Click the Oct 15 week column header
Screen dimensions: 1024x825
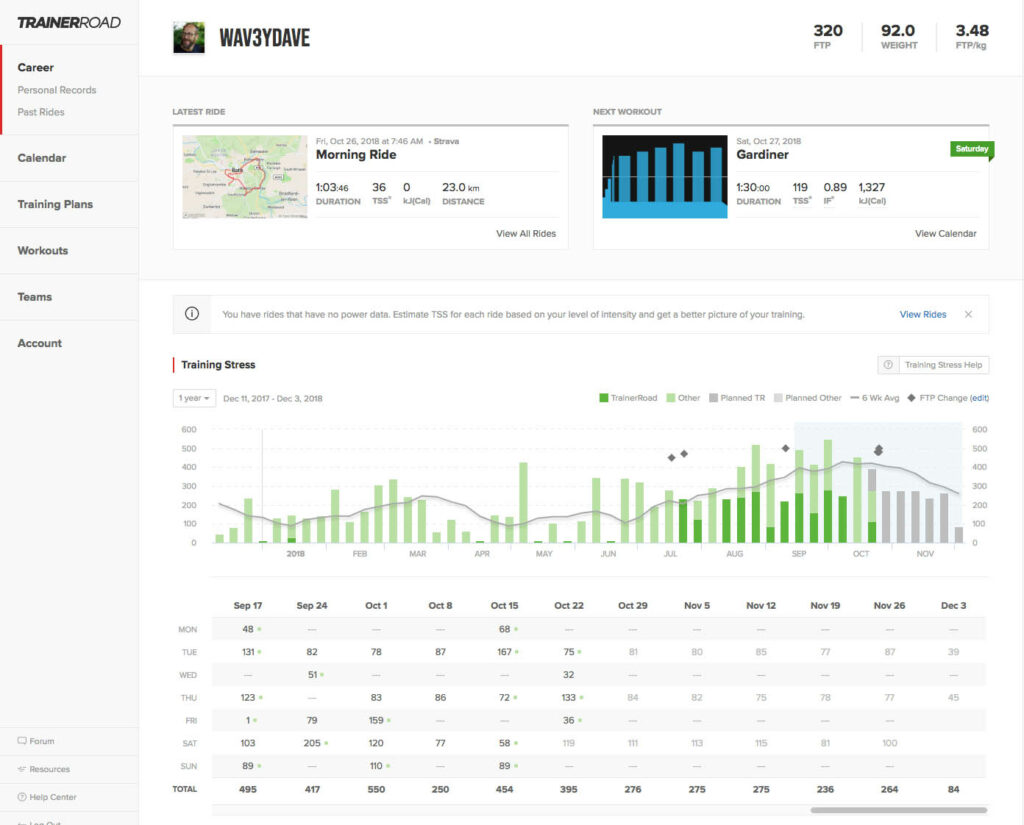[x=504, y=606]
